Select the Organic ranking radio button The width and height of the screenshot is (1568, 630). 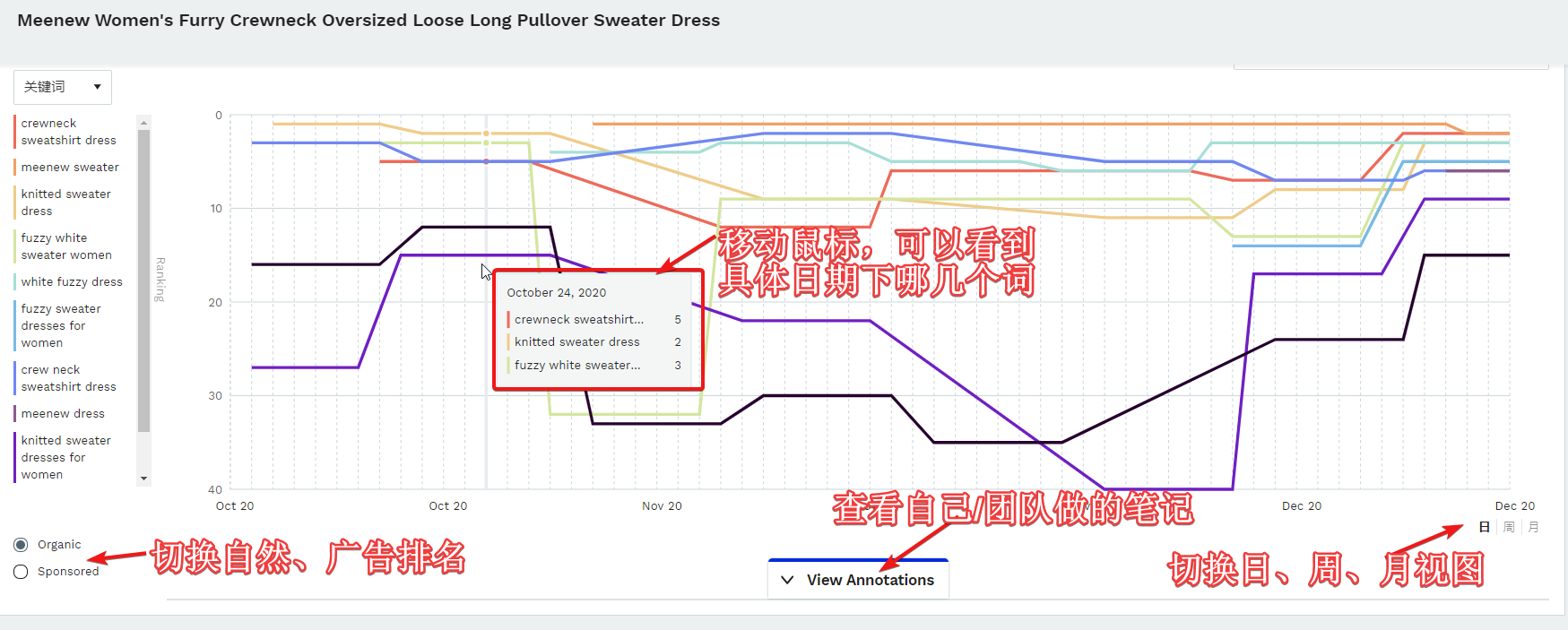21,545
